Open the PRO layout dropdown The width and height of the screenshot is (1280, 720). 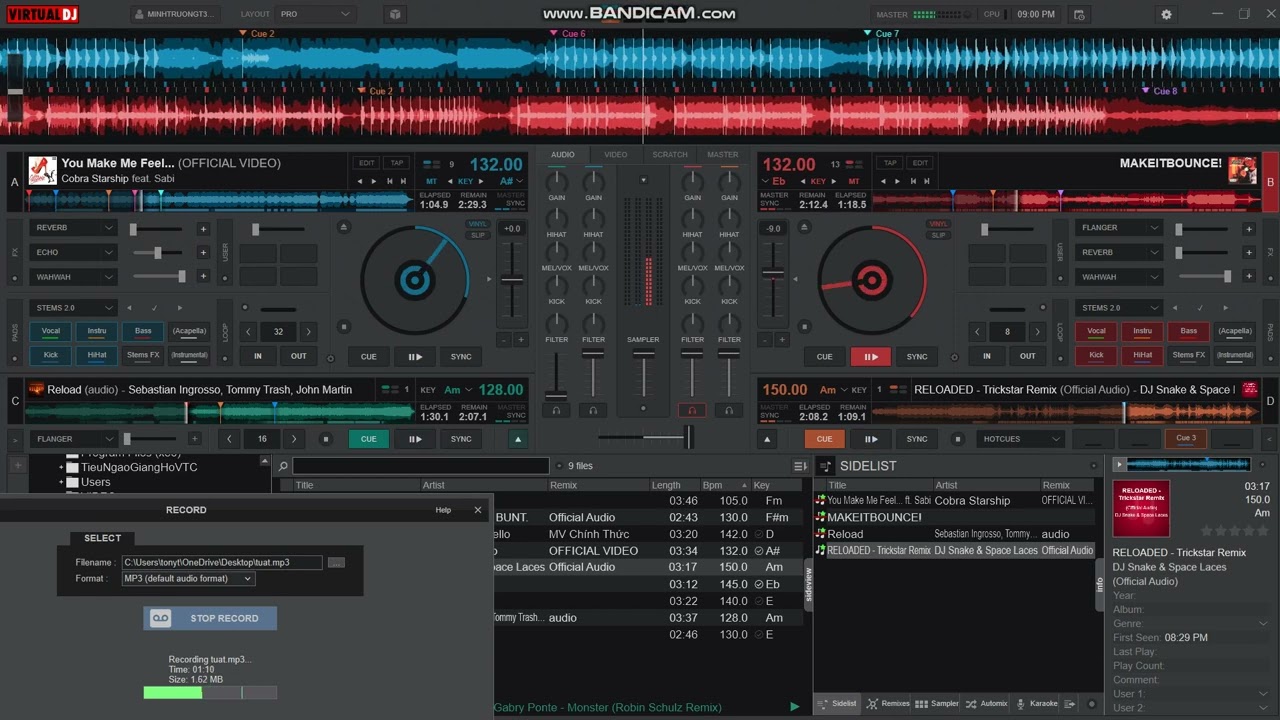click(315, 15)
